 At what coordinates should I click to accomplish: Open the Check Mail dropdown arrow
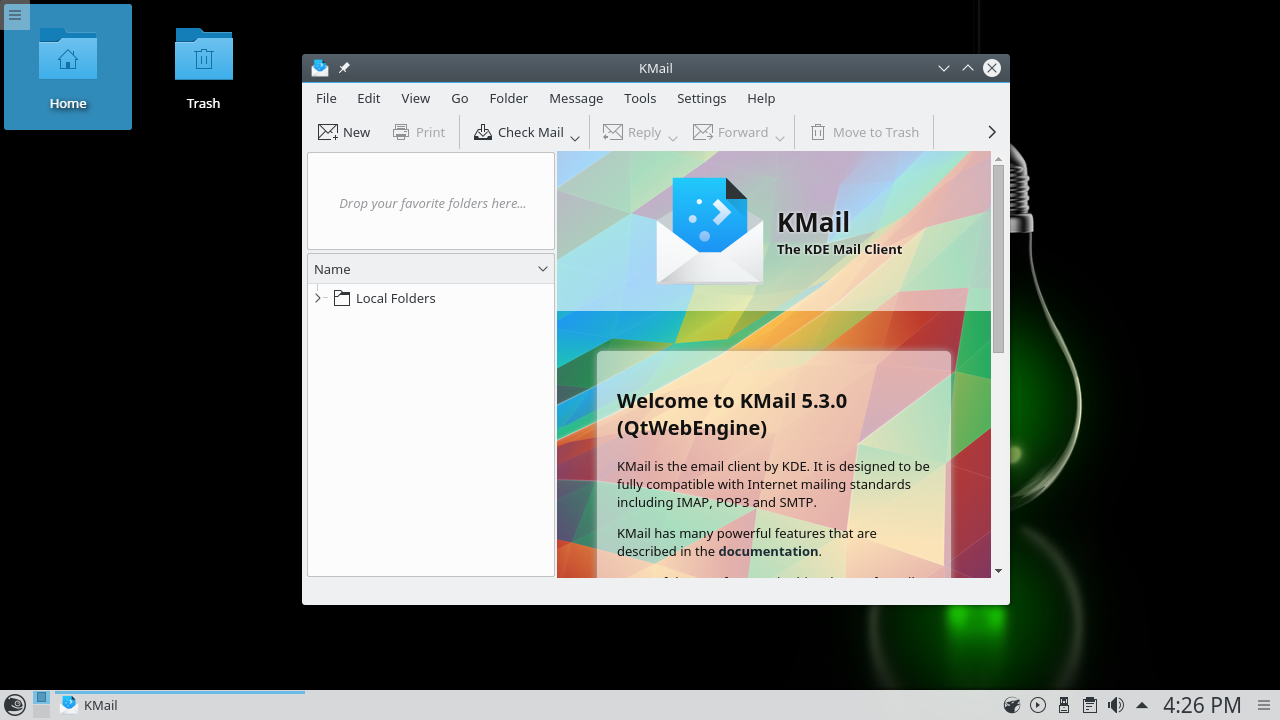point(575,138)
